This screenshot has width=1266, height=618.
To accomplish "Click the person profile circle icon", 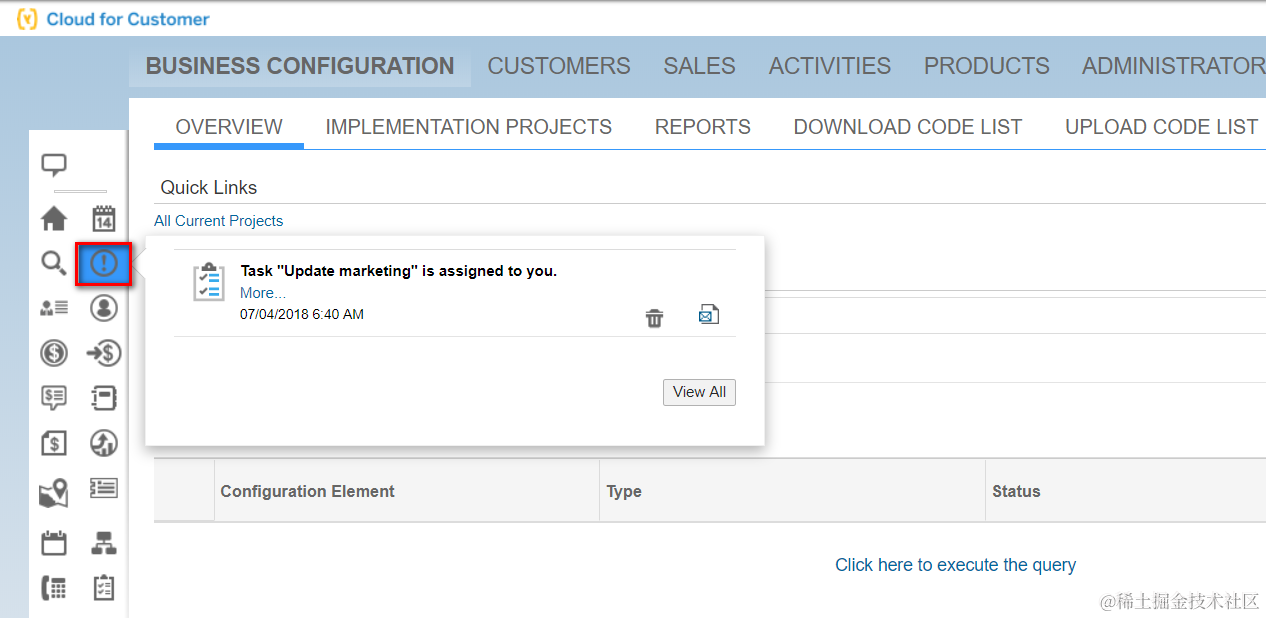I will (x=104, y=307).
